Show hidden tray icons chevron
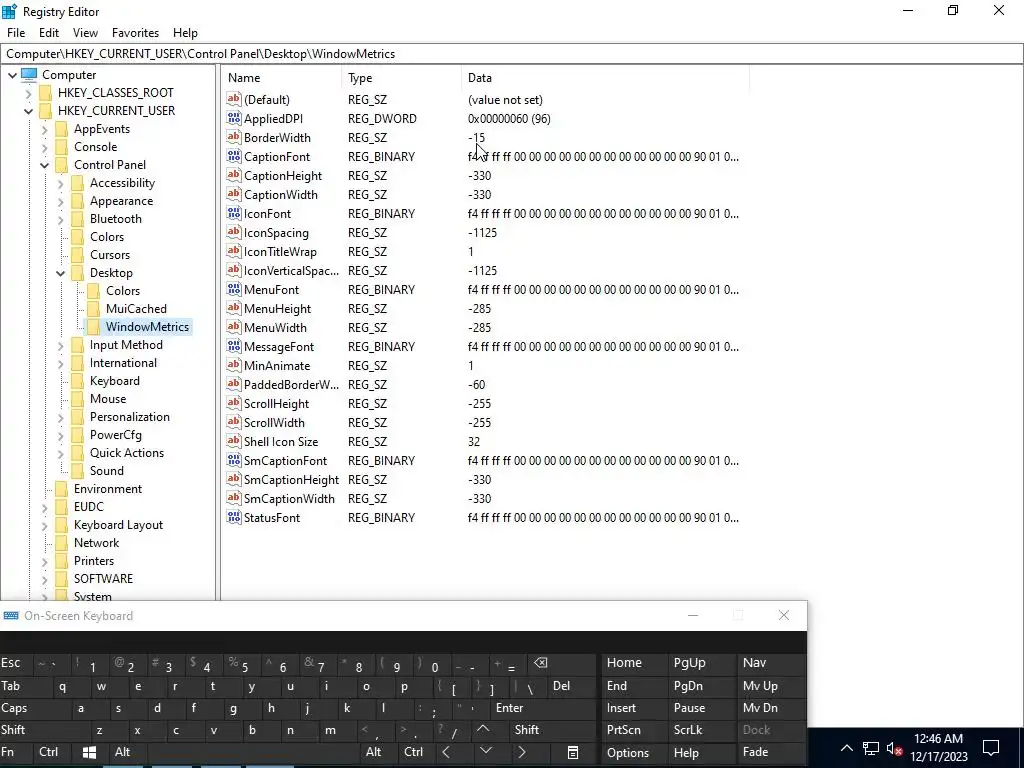Viewport: 1024px width, 768px height. coord(846,748)
